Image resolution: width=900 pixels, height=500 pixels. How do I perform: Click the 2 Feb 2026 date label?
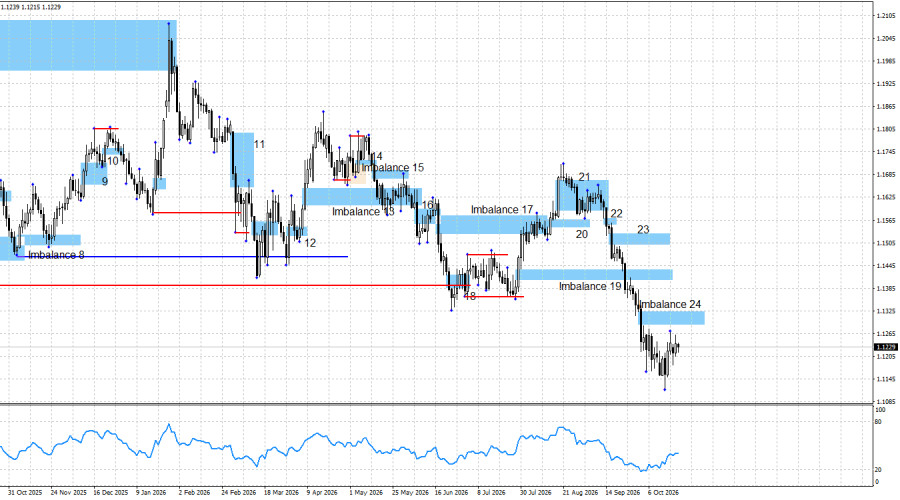click(195, 493)
